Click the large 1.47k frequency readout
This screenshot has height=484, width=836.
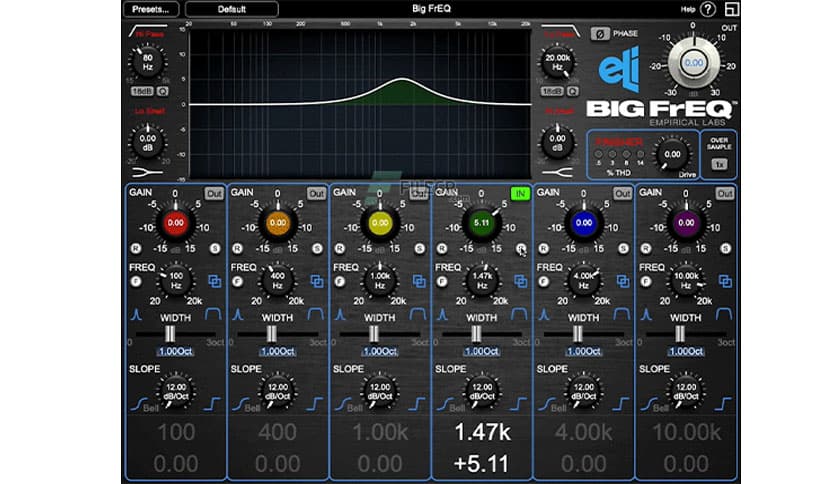(483, 432)
